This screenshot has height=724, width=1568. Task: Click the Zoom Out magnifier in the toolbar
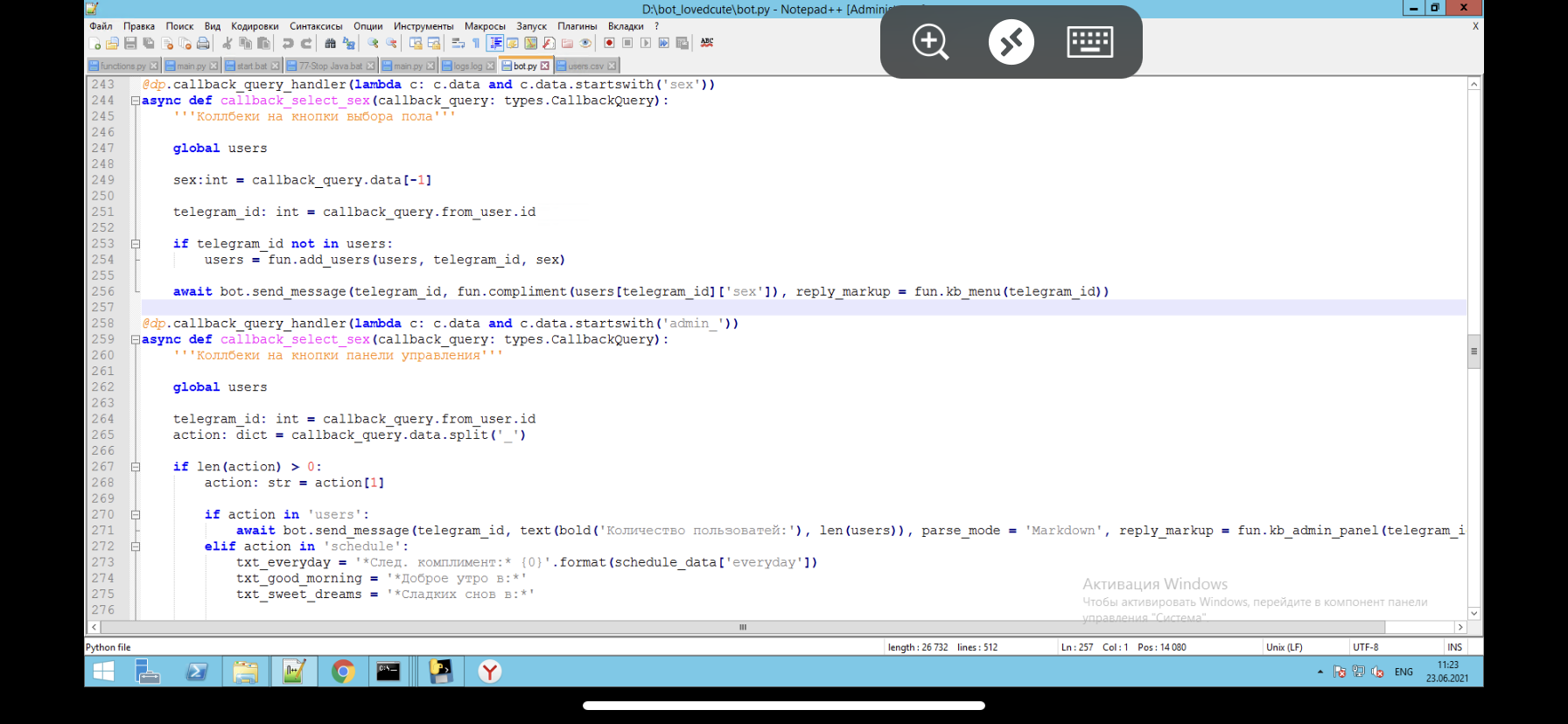[391, 43]
